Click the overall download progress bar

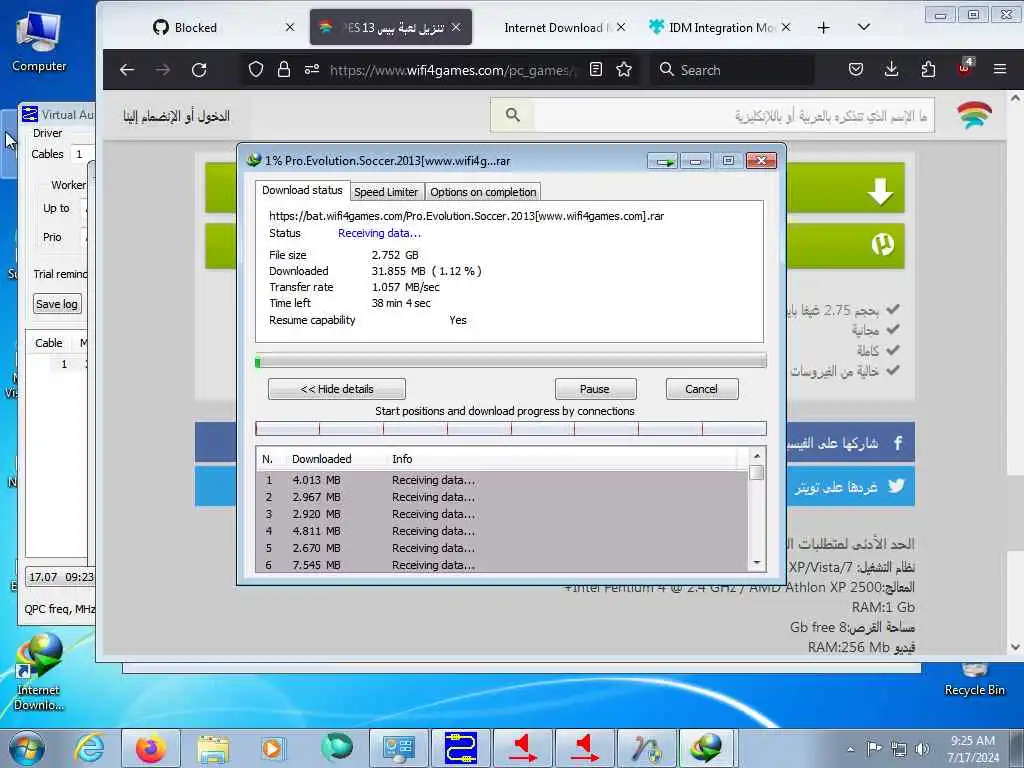511,361
